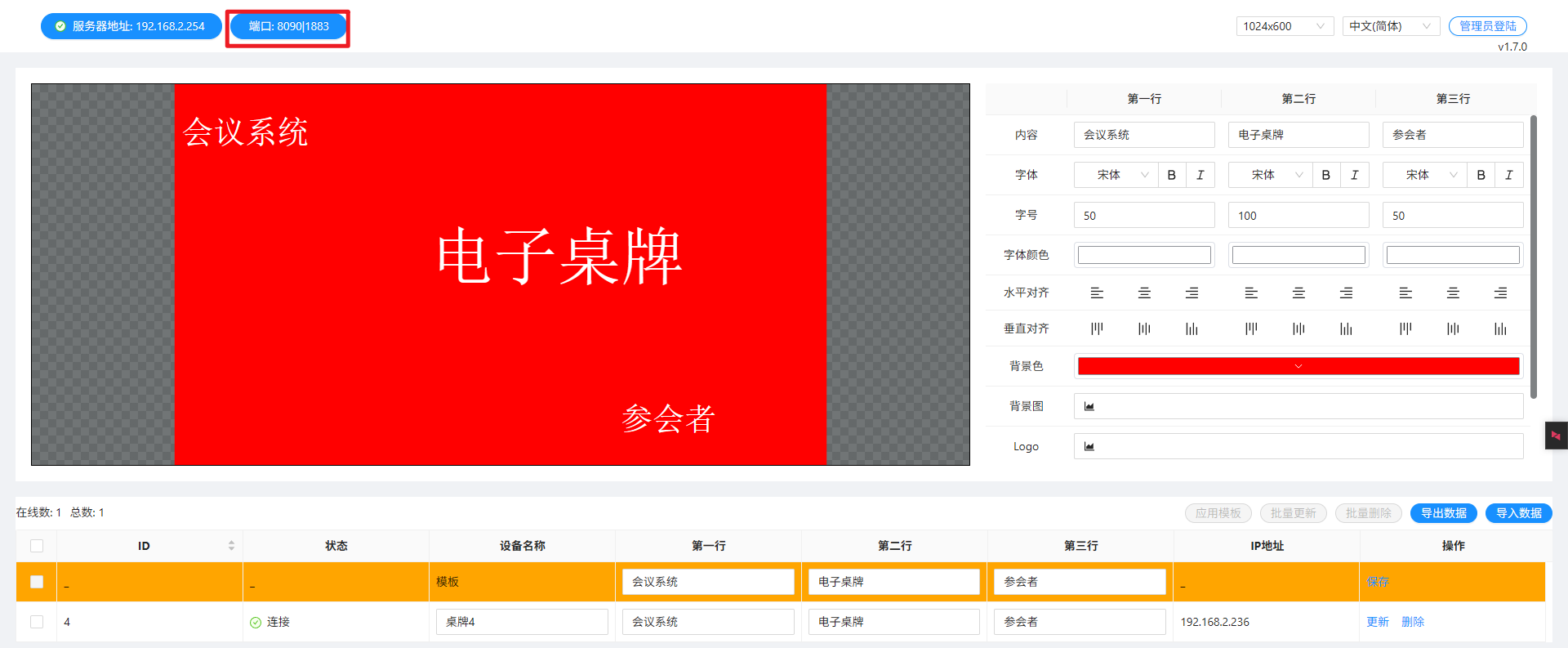The image size is (1568, 648).
Task: Open the red background color swatch
Action: pyautogui.click(x=1298, y=366)
